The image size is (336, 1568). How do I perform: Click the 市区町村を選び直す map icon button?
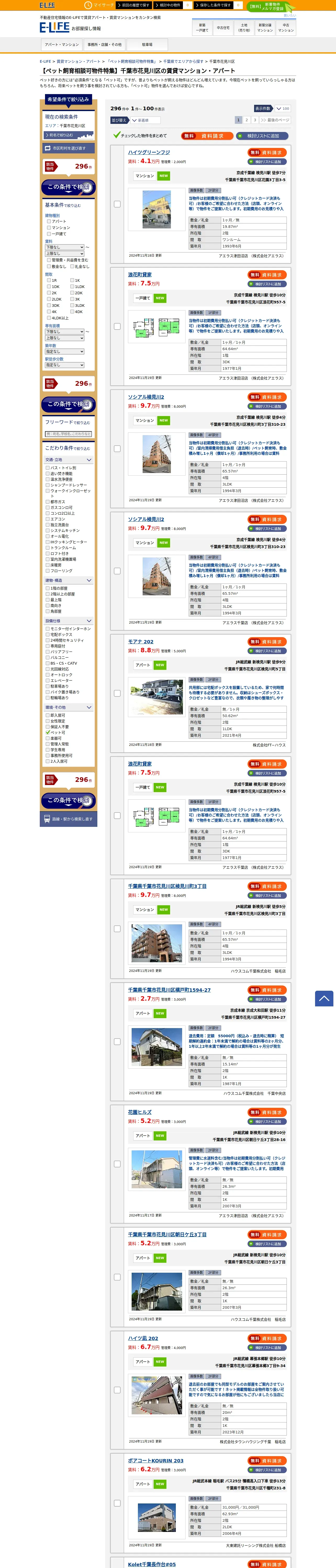point(68,148)
